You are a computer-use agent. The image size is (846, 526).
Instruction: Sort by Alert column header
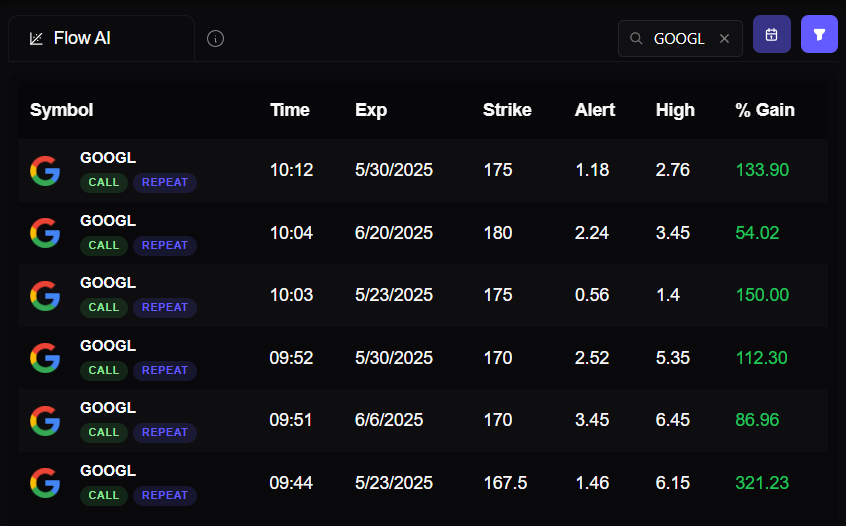595,110
